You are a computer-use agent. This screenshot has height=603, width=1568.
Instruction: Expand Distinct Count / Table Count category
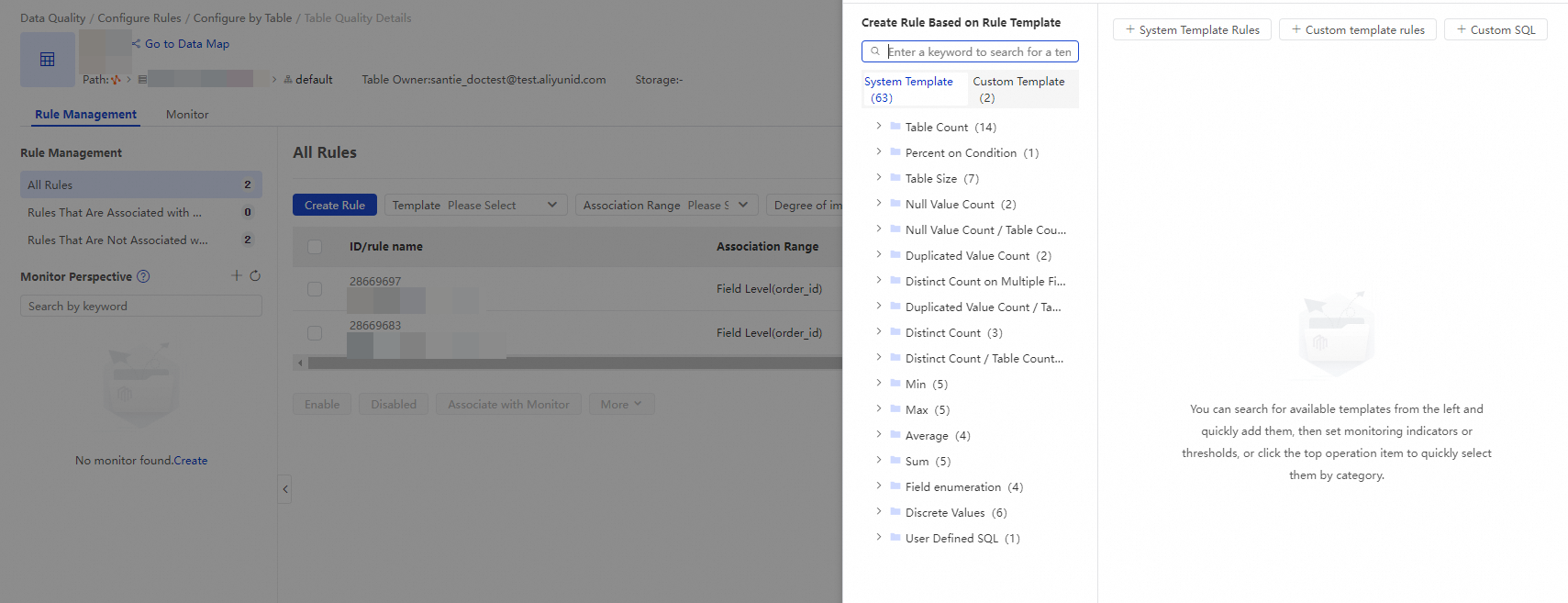[878, 358]
